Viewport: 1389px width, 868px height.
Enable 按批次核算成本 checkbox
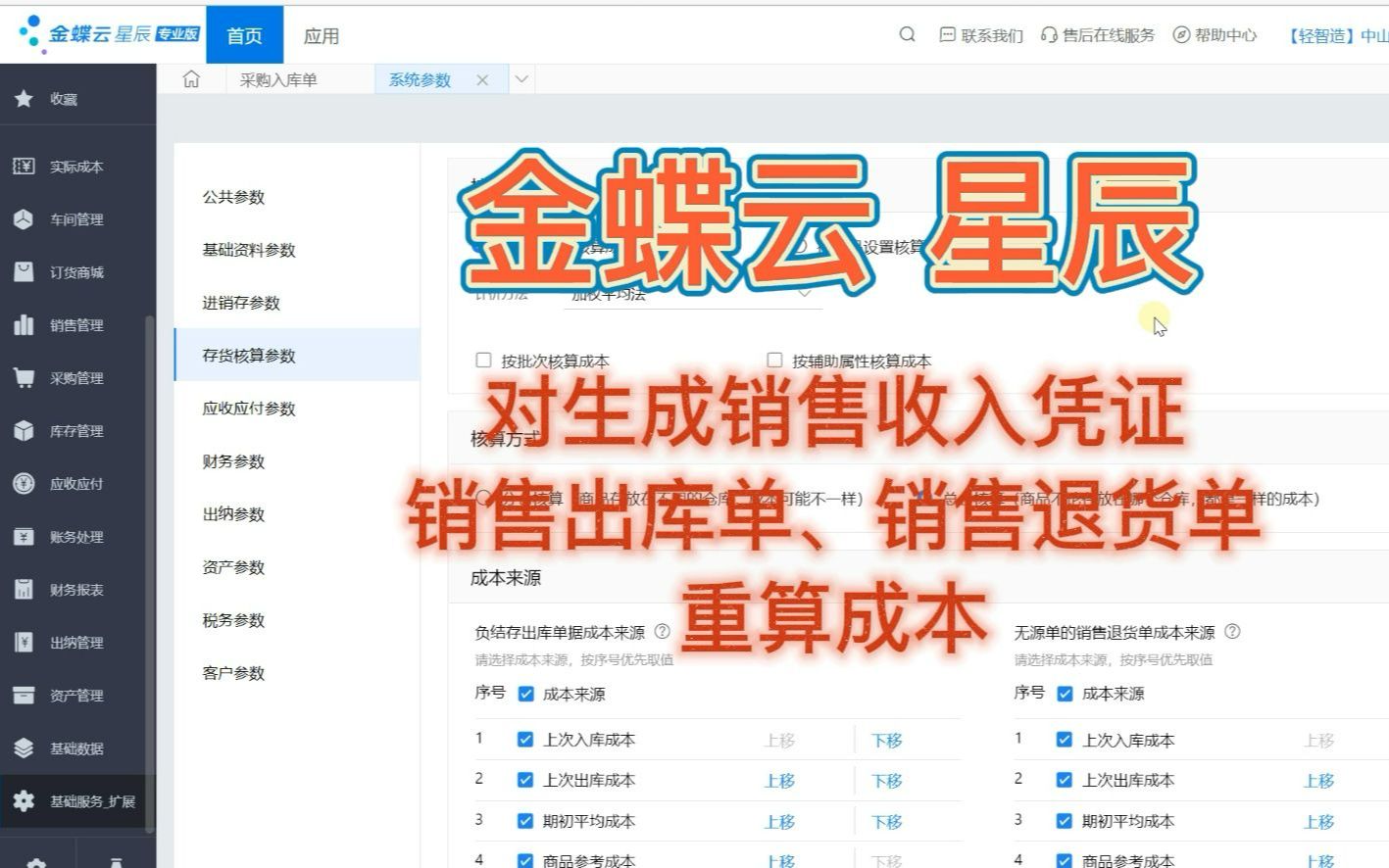482,361
